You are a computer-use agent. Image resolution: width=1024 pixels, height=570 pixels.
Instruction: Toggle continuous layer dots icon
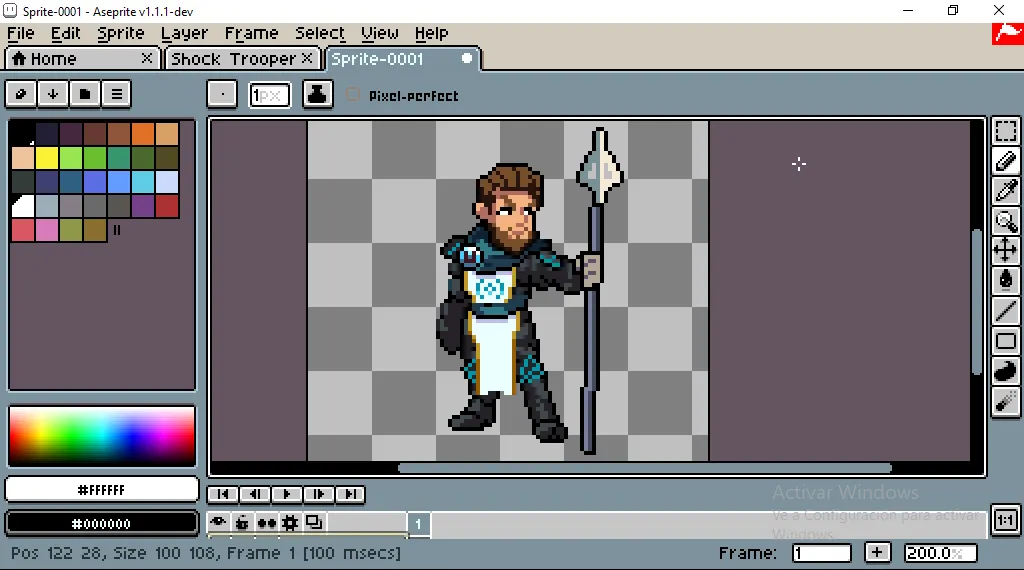[x=266, y=522]
